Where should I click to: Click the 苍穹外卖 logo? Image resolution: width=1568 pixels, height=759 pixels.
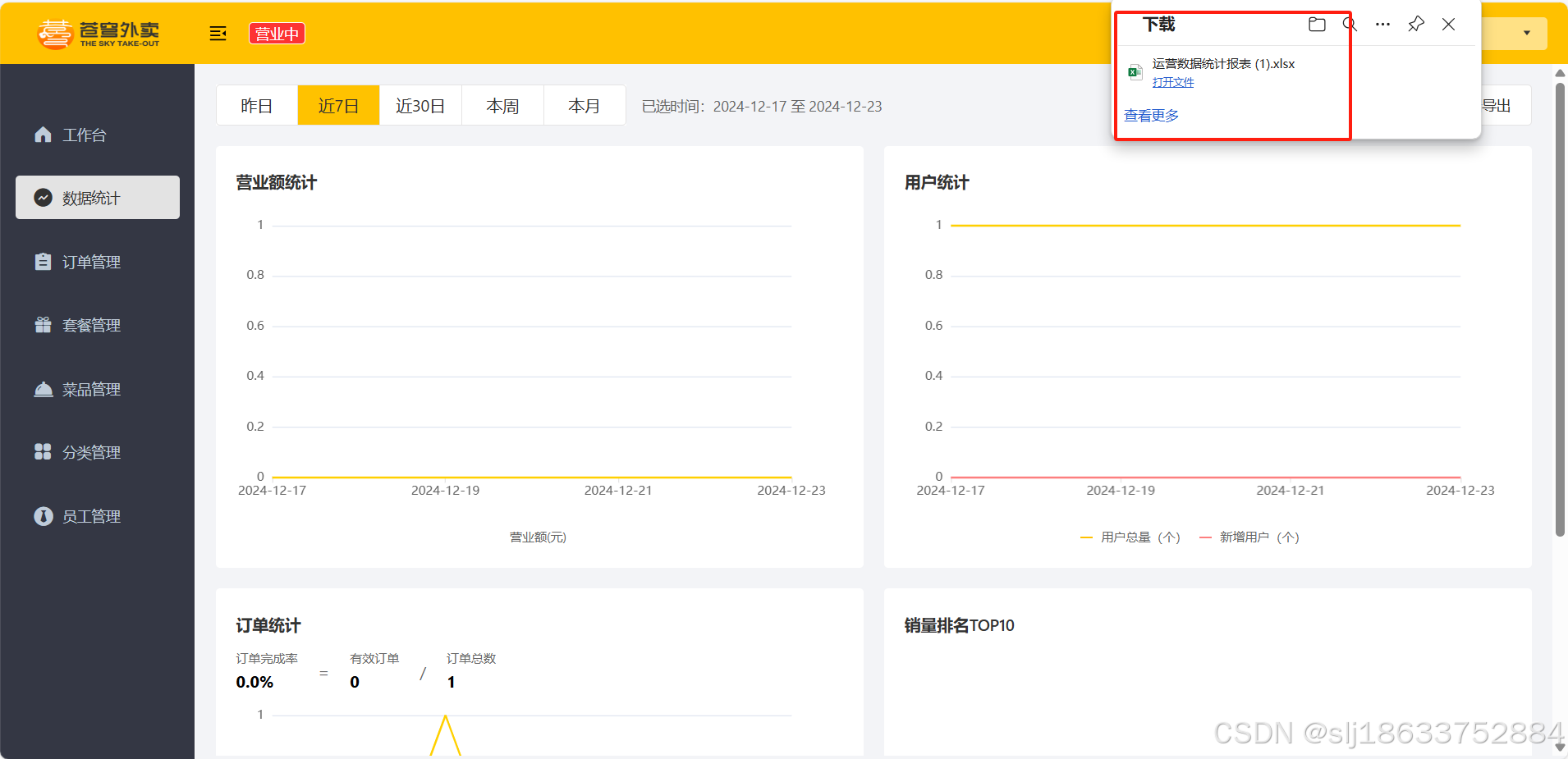click(x=99, y=34)
